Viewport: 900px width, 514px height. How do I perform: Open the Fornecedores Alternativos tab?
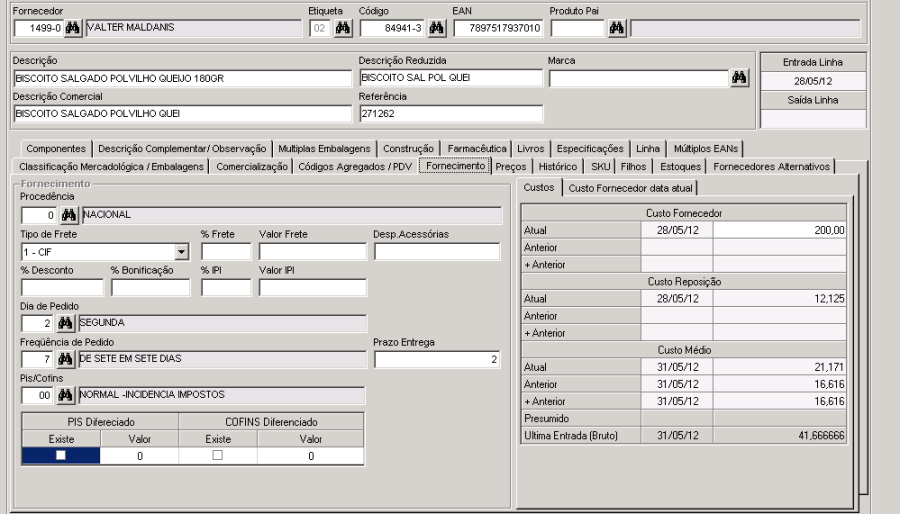(x=771, y=166)
